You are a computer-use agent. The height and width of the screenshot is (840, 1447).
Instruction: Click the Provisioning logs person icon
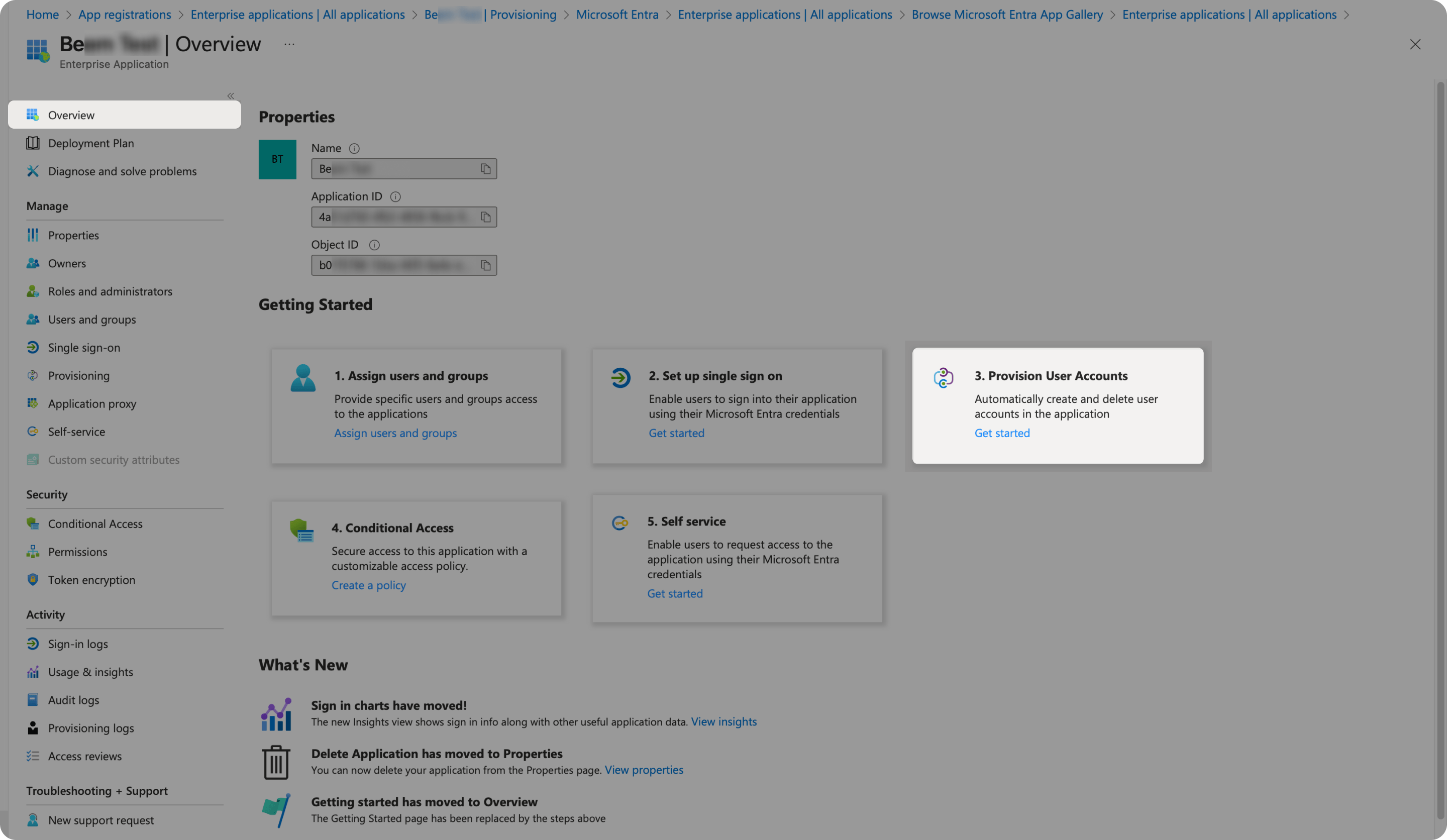point(33,728)
